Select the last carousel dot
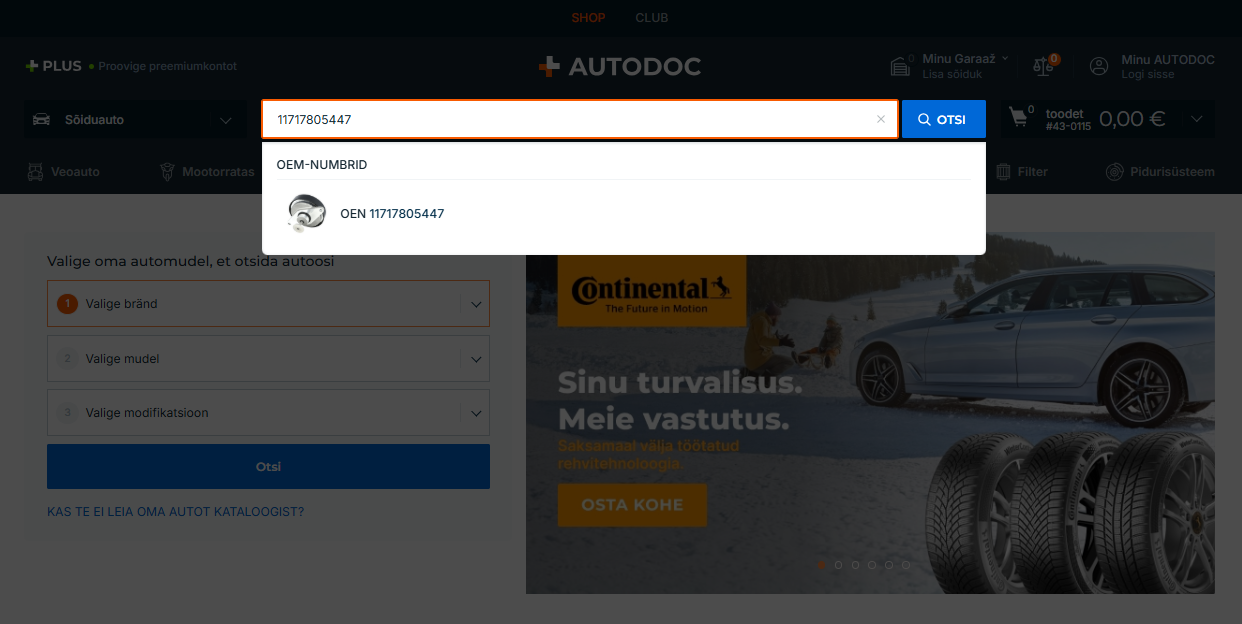The width and height of the screenshot is (1242, 624). coord(906,565)
